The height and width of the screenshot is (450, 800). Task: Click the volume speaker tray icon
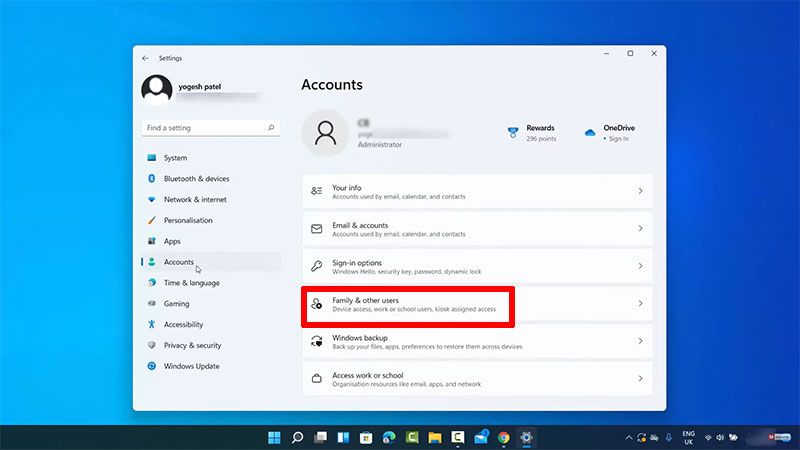coord(720,438)
